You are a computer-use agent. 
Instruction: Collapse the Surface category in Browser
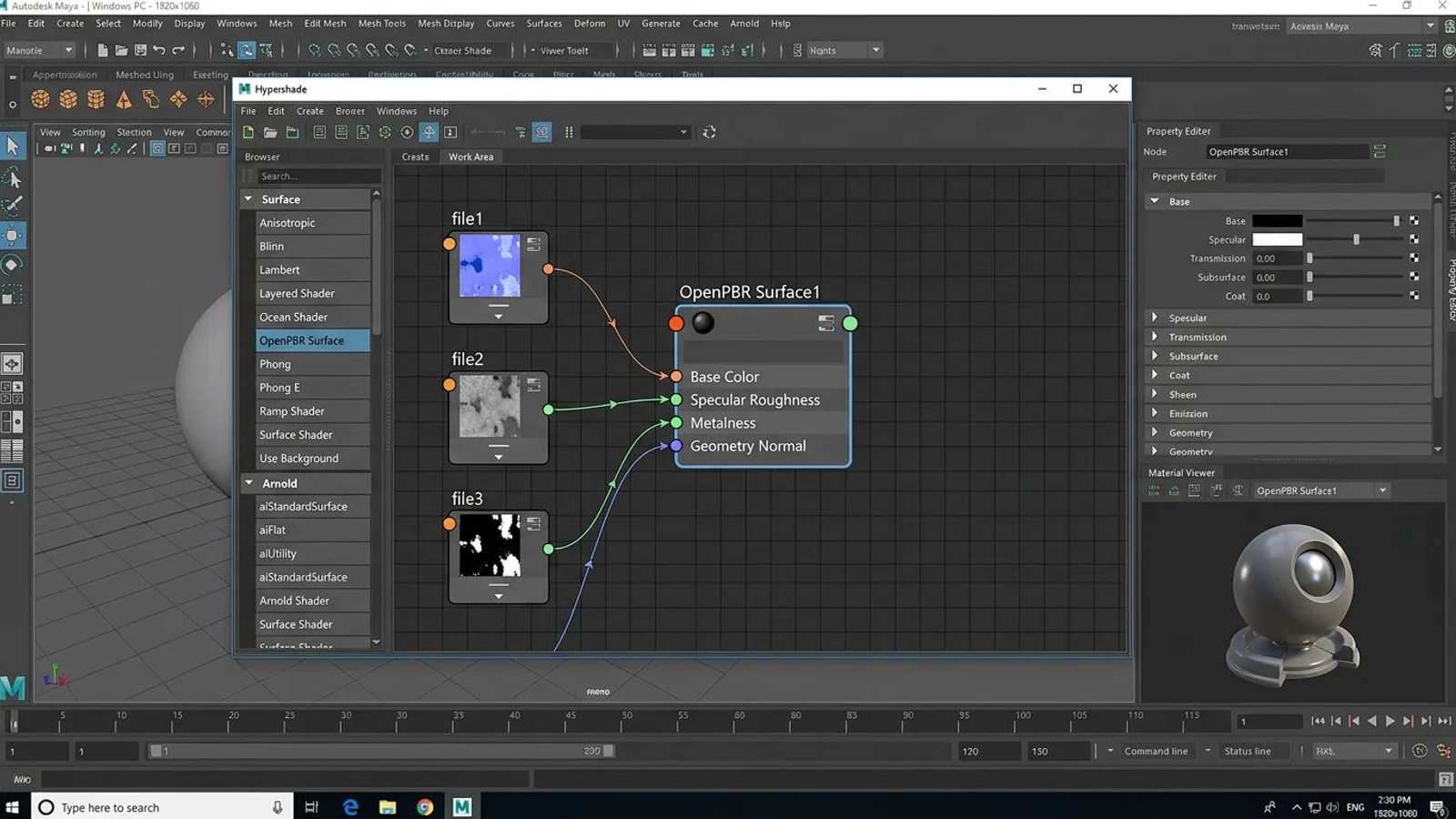[x=248, y=198]
